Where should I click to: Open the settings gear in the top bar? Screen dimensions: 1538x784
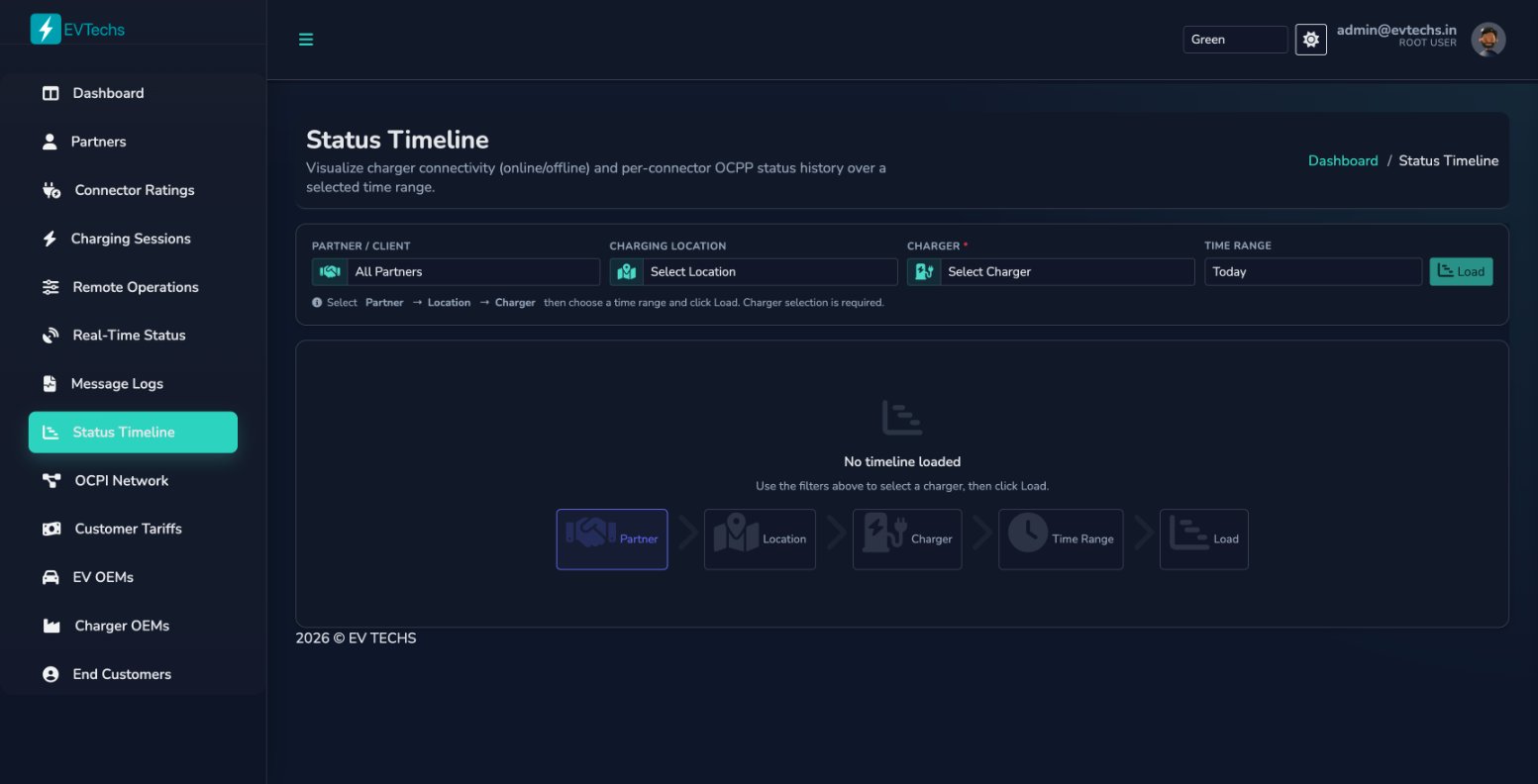coord(1309,39)
